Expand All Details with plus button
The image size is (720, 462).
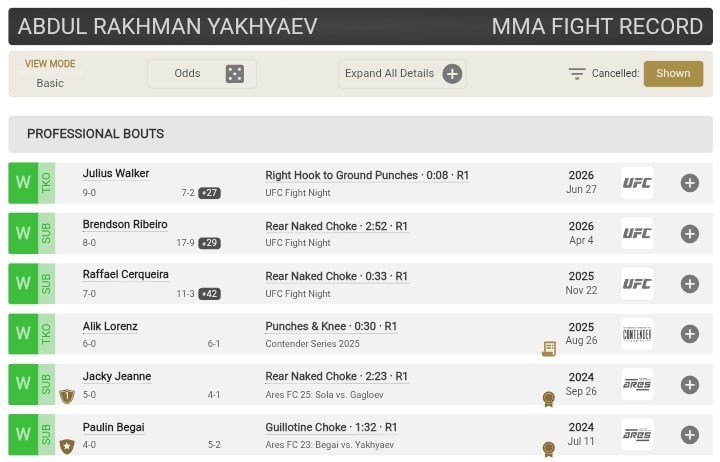coord(452,73)
